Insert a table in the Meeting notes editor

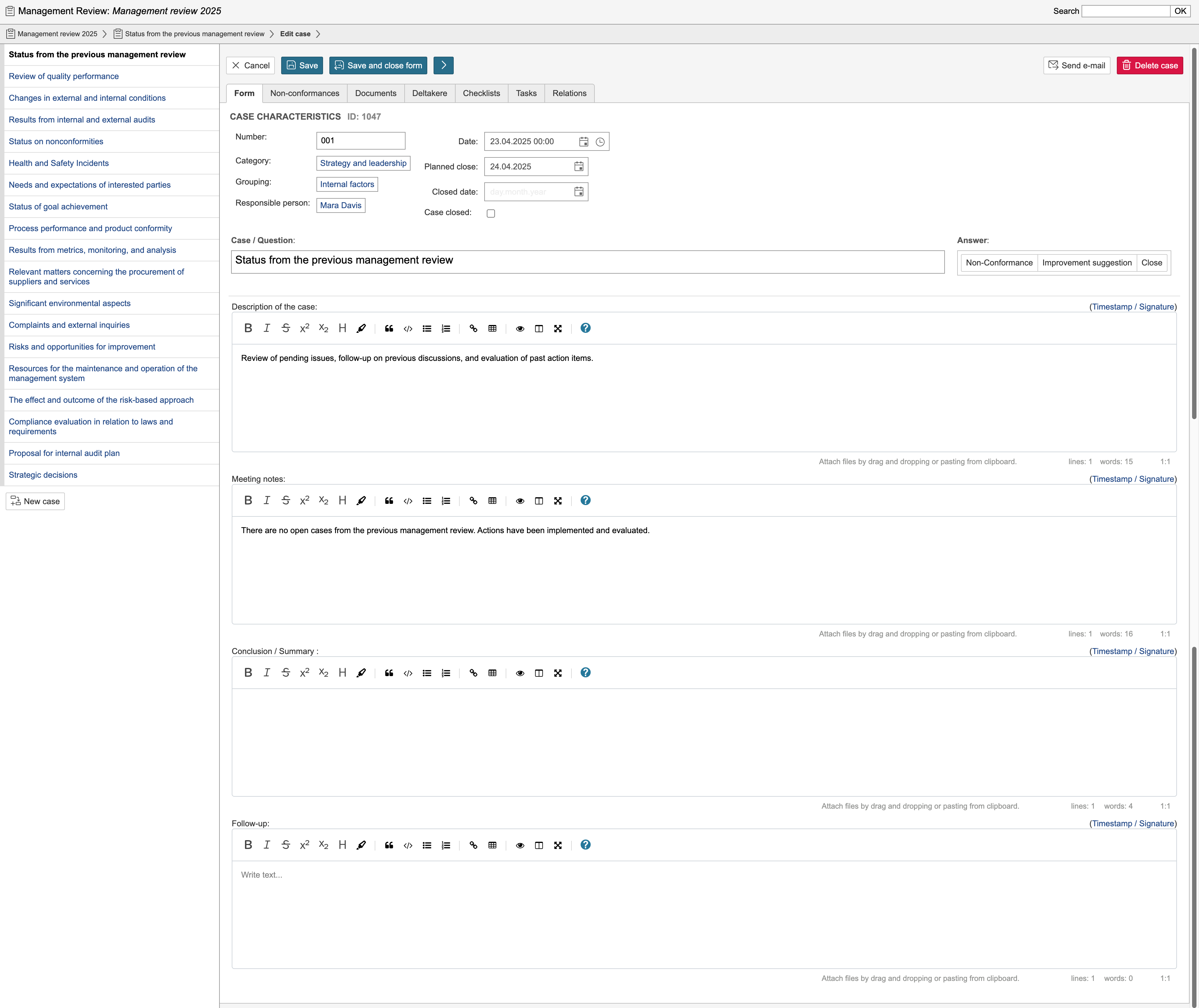pyautogui.click(x=492, y=501)
